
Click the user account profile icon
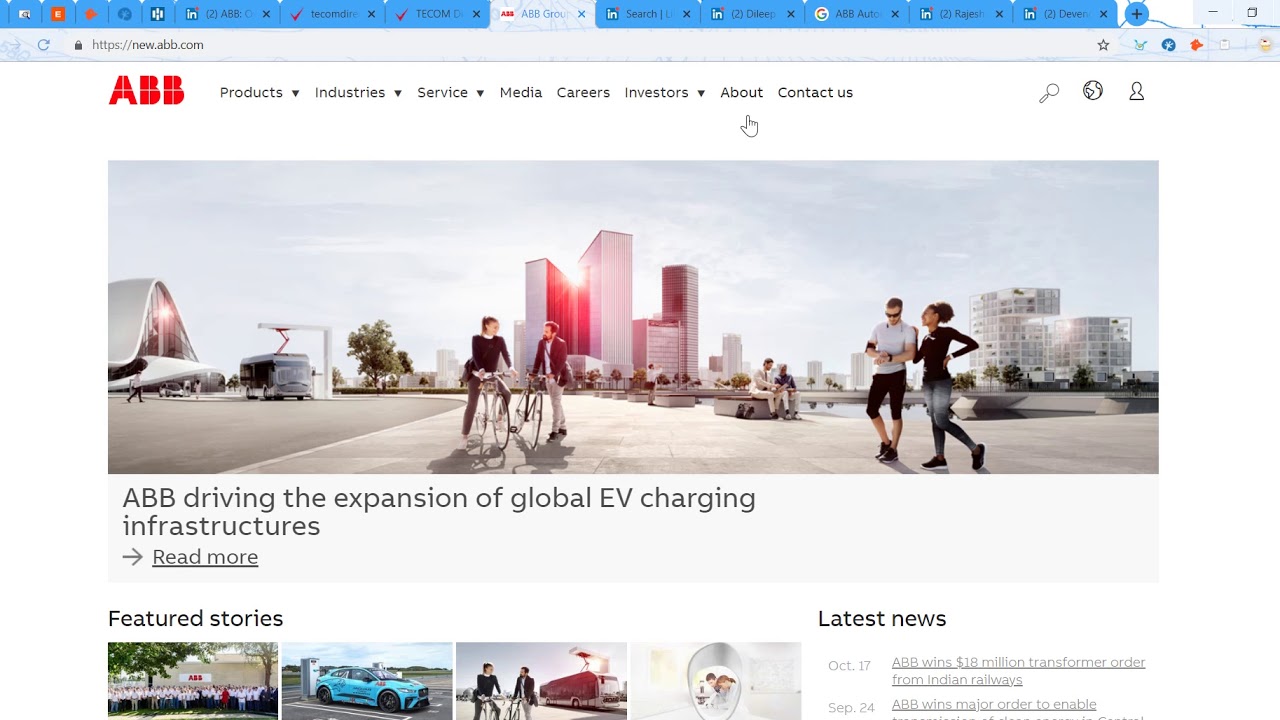tap(1136, 92)
